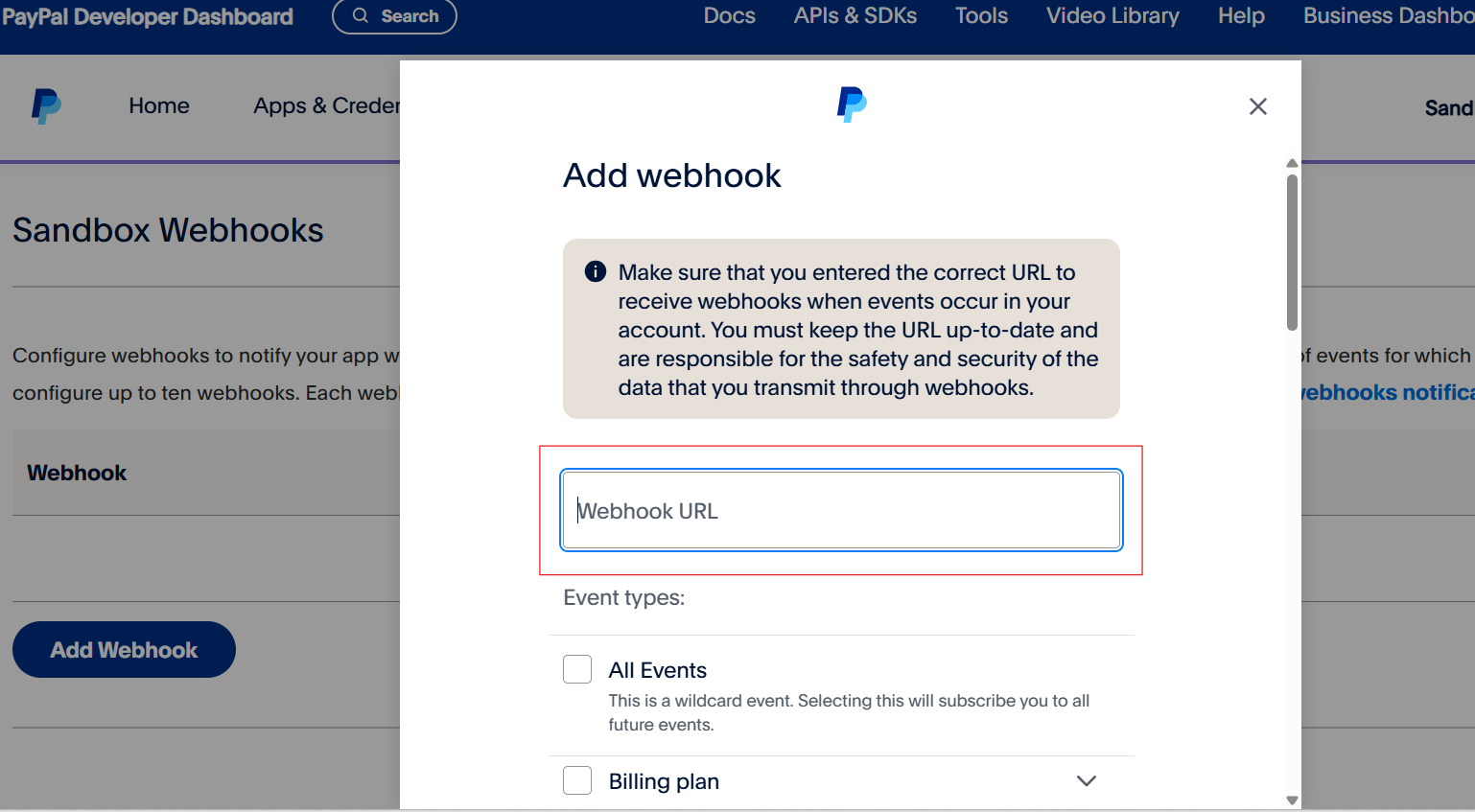1475x812 pixels.
Task: Click the dialog scrollbar thumb
Action: (1292, 252)
